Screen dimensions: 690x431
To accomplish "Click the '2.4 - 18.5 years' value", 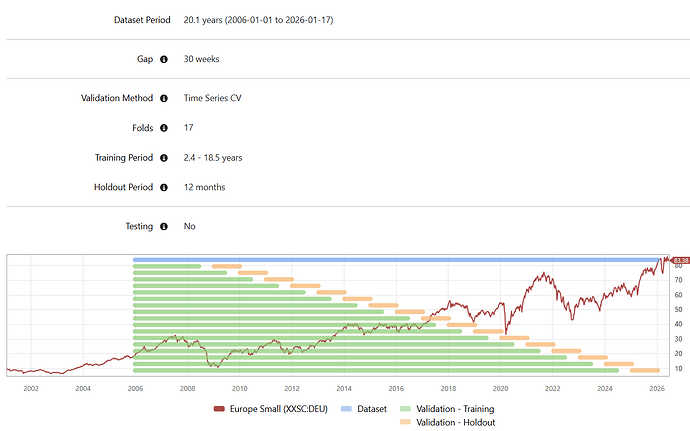I will [x=213, y=158].
